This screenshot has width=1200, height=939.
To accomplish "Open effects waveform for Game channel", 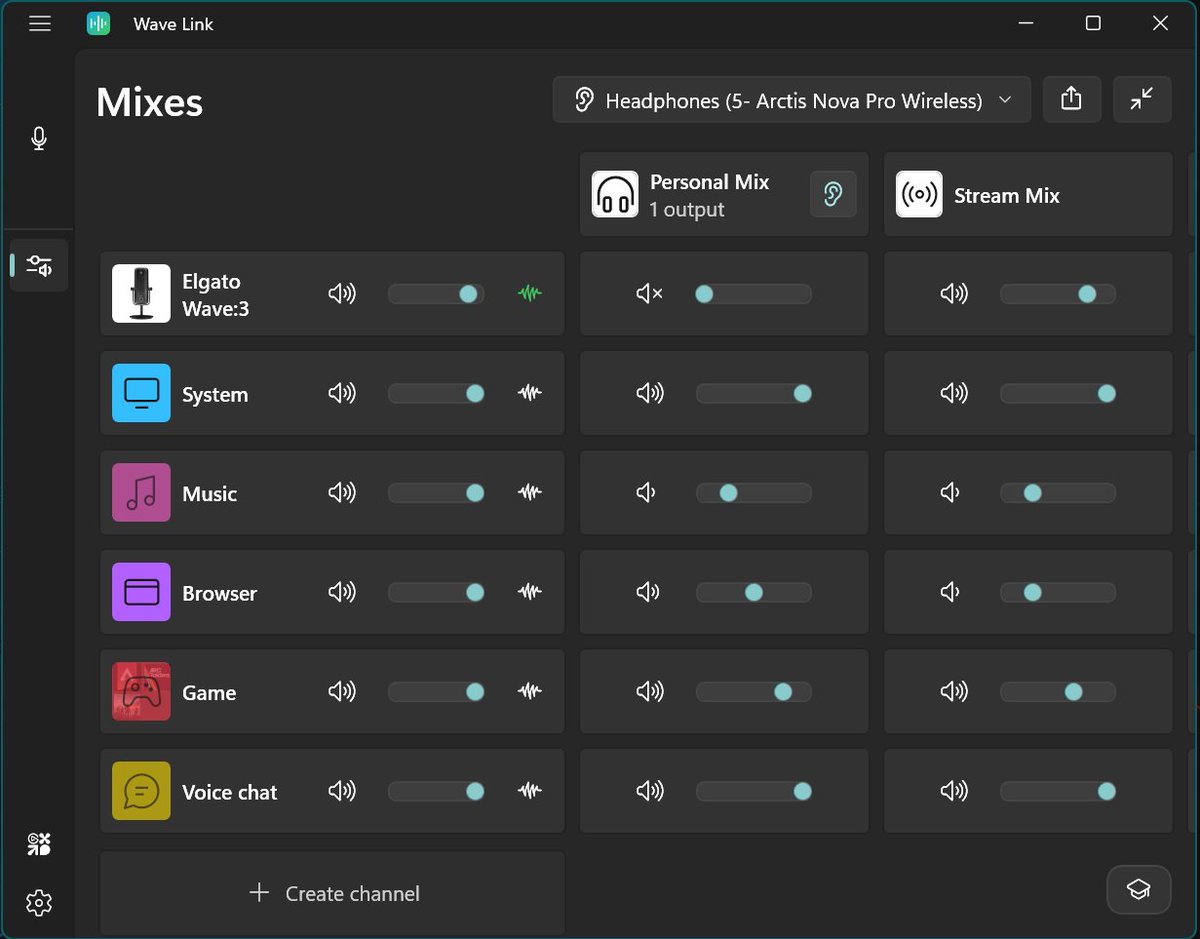I will point(530,691).
